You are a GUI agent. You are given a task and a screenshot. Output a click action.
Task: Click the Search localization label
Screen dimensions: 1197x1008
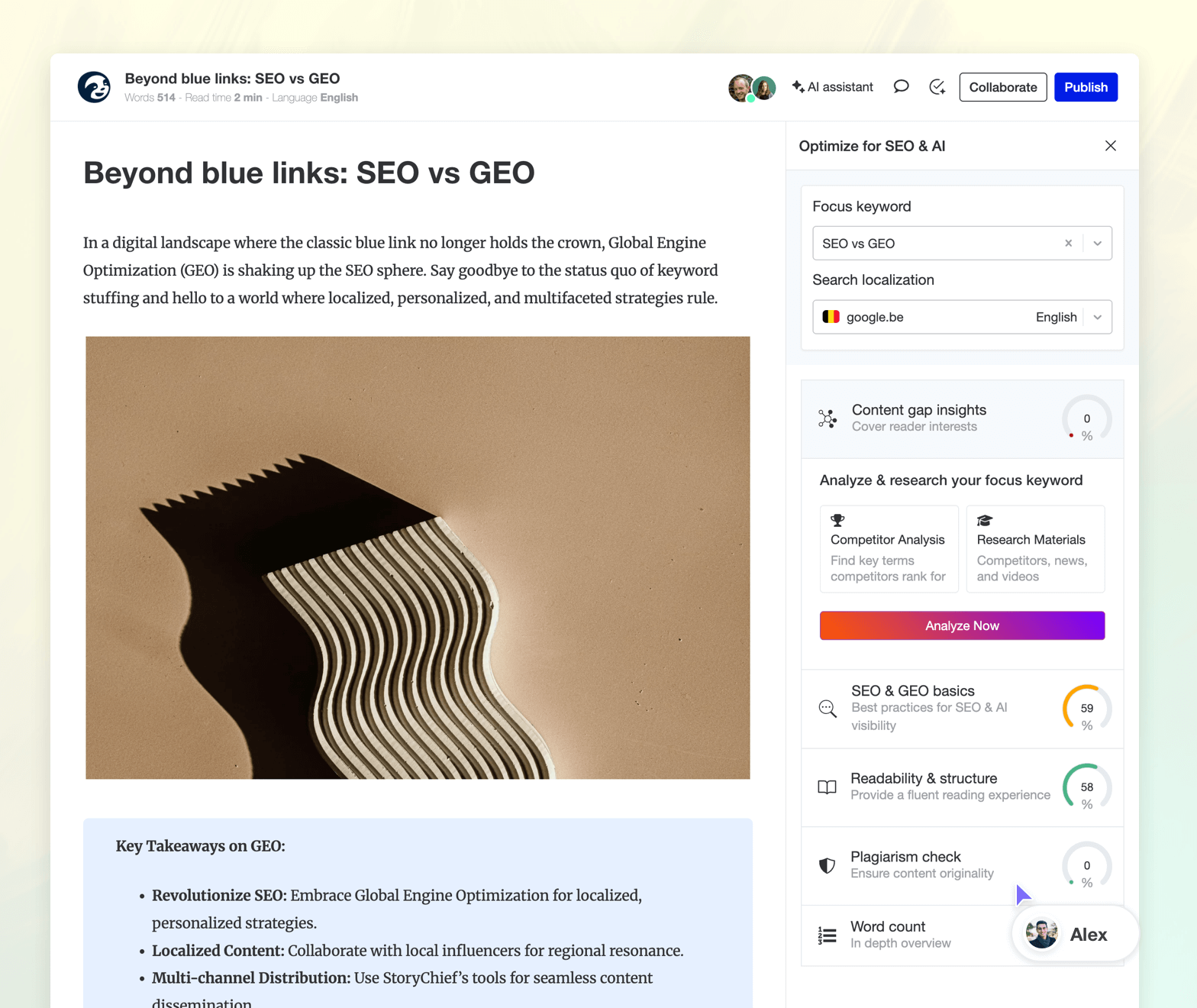(x=873, y=279)
